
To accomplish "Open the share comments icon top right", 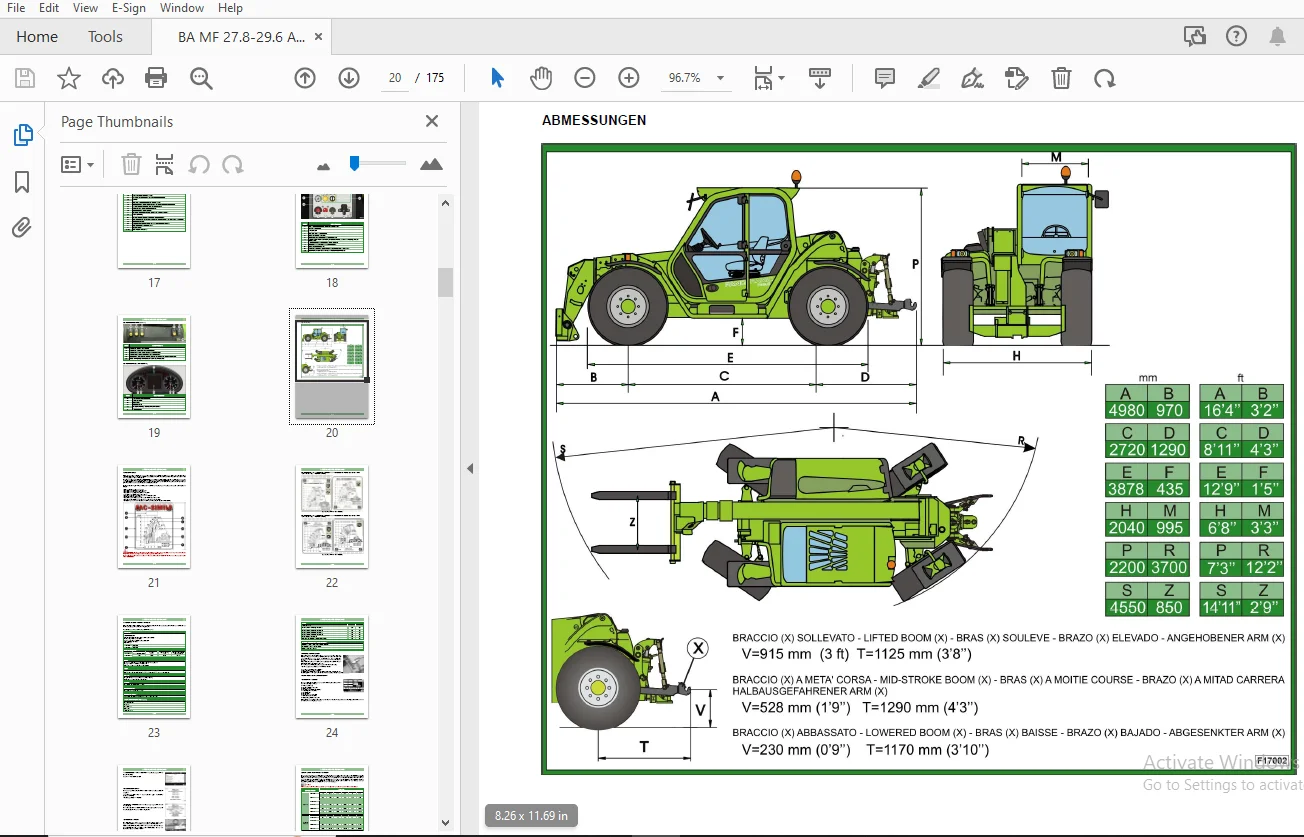I will 1195,37.
